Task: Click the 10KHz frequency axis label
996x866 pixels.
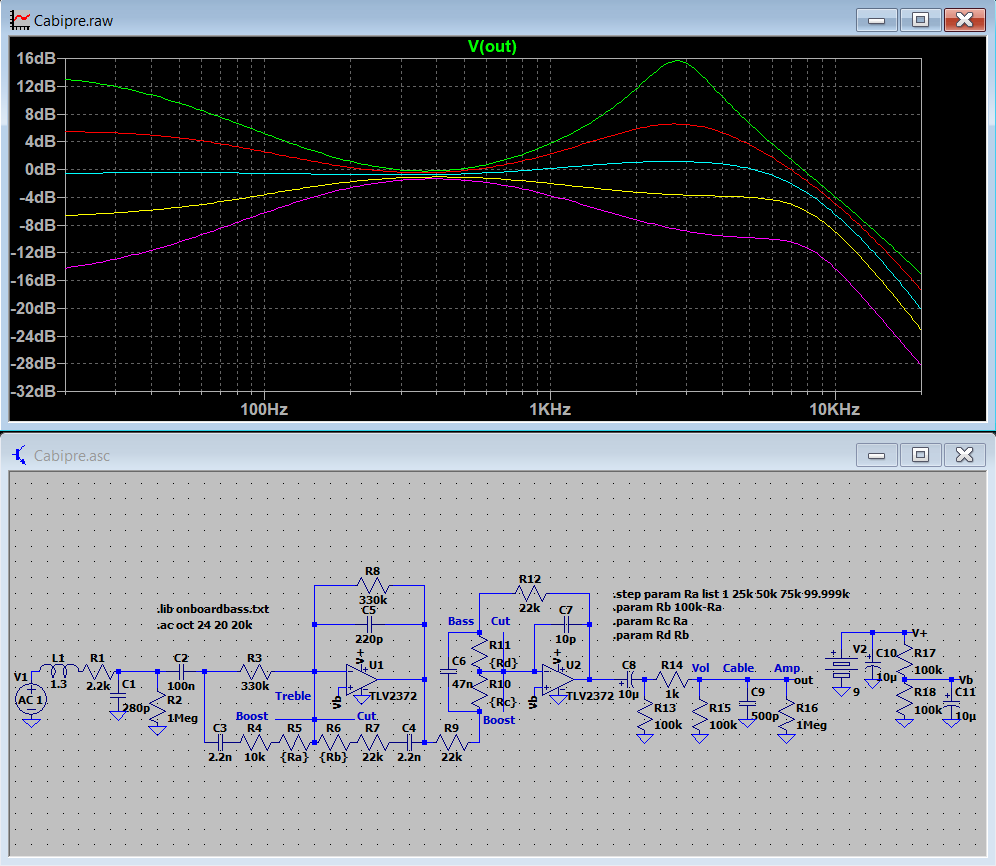Action: coord(835,409)
